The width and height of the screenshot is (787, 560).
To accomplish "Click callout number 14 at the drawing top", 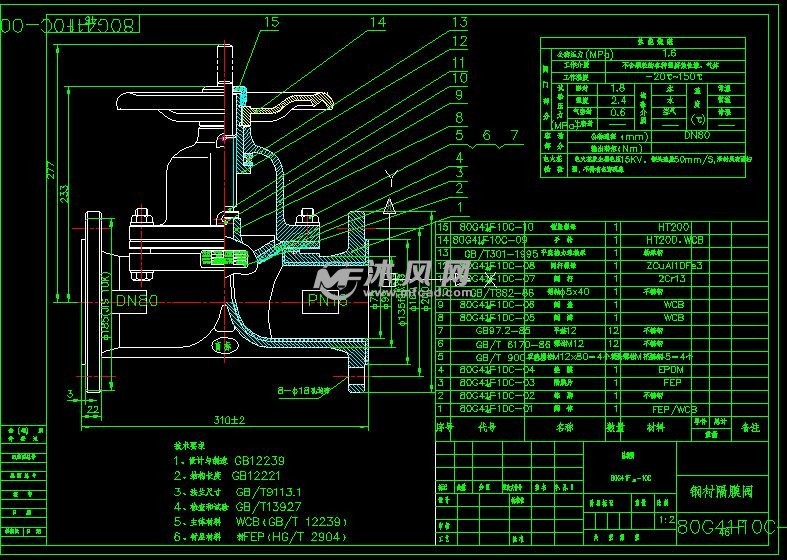I will (x=377, y=22).
